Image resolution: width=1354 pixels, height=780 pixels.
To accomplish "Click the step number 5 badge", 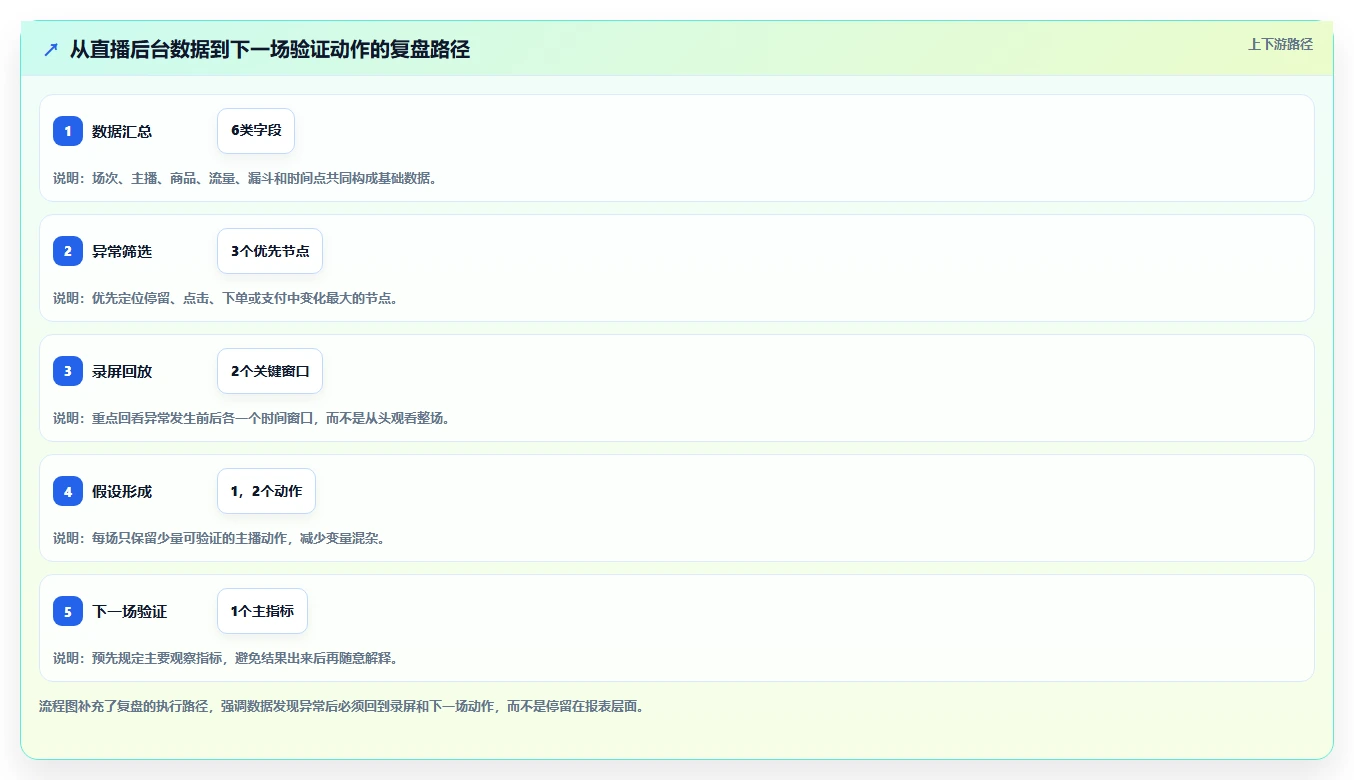I will [x=68, y=611].
